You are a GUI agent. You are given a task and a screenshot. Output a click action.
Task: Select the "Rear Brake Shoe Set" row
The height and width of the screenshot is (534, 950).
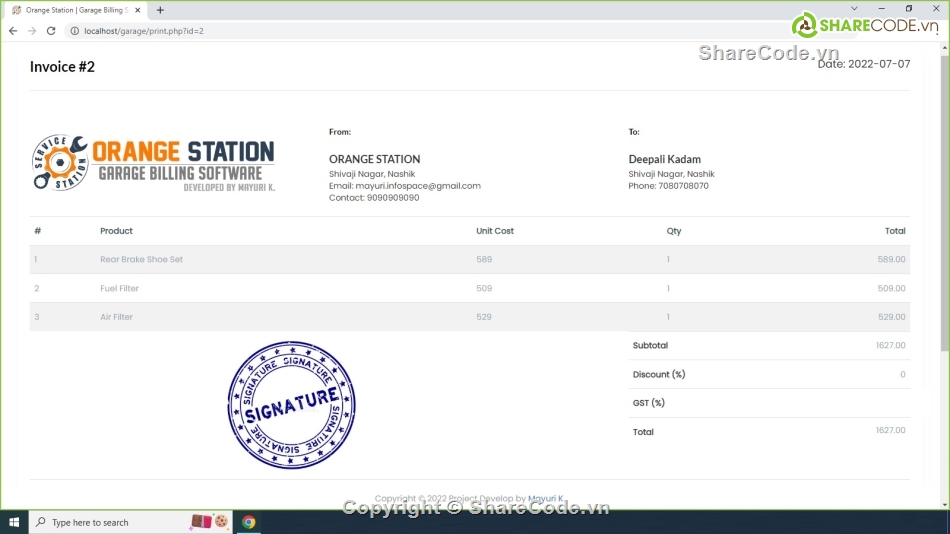point(470,259)
